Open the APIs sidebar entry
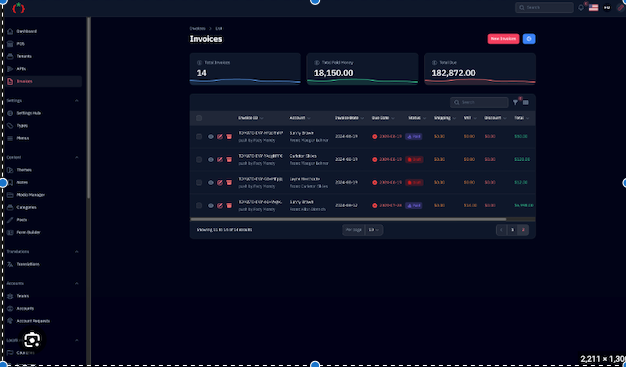The height and width of the screenshot is (367, 626). pyautogui.click(x=21, y=69)
